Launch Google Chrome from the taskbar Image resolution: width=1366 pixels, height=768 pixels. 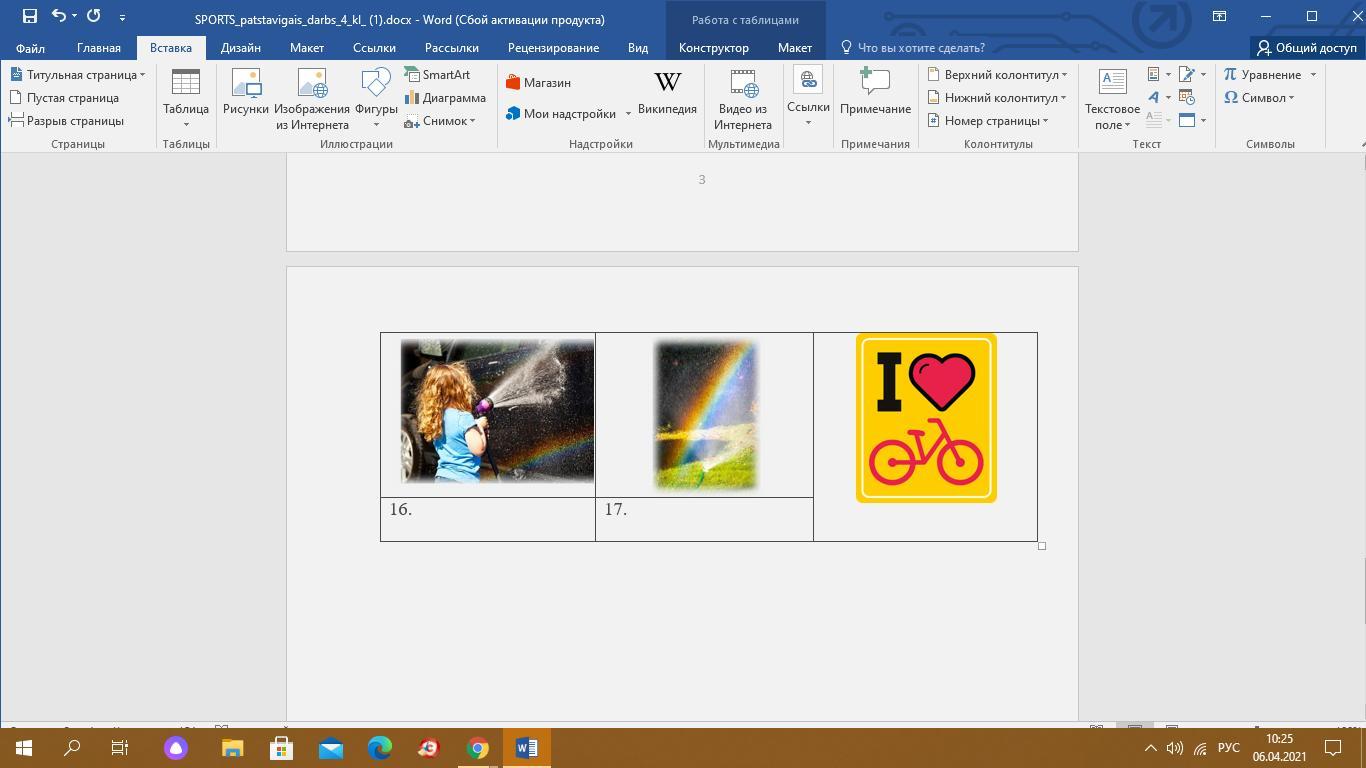tap(478, 748)
